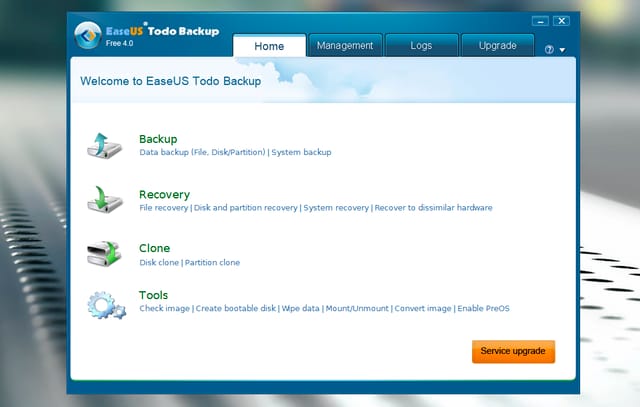Open Mount/Unmount tool
Screen dimensions: 640x407
click(x=357, y=309)
